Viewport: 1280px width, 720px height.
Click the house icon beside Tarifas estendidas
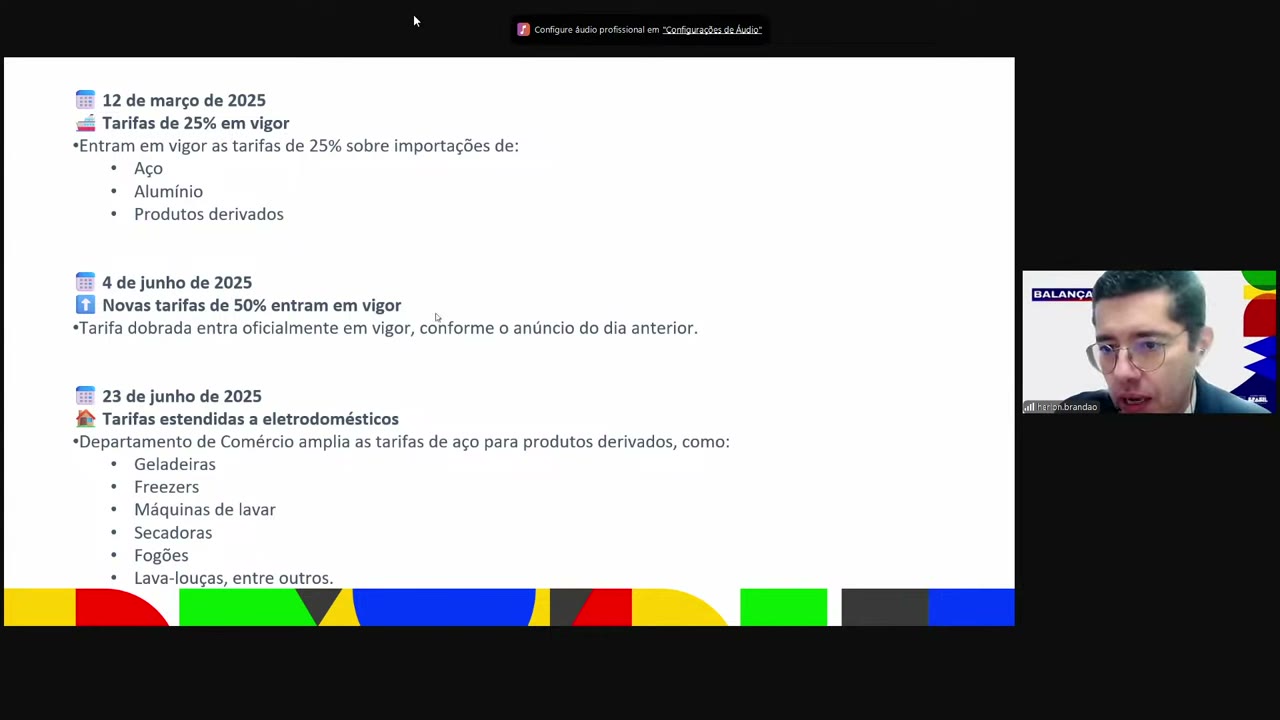[85, 419]
